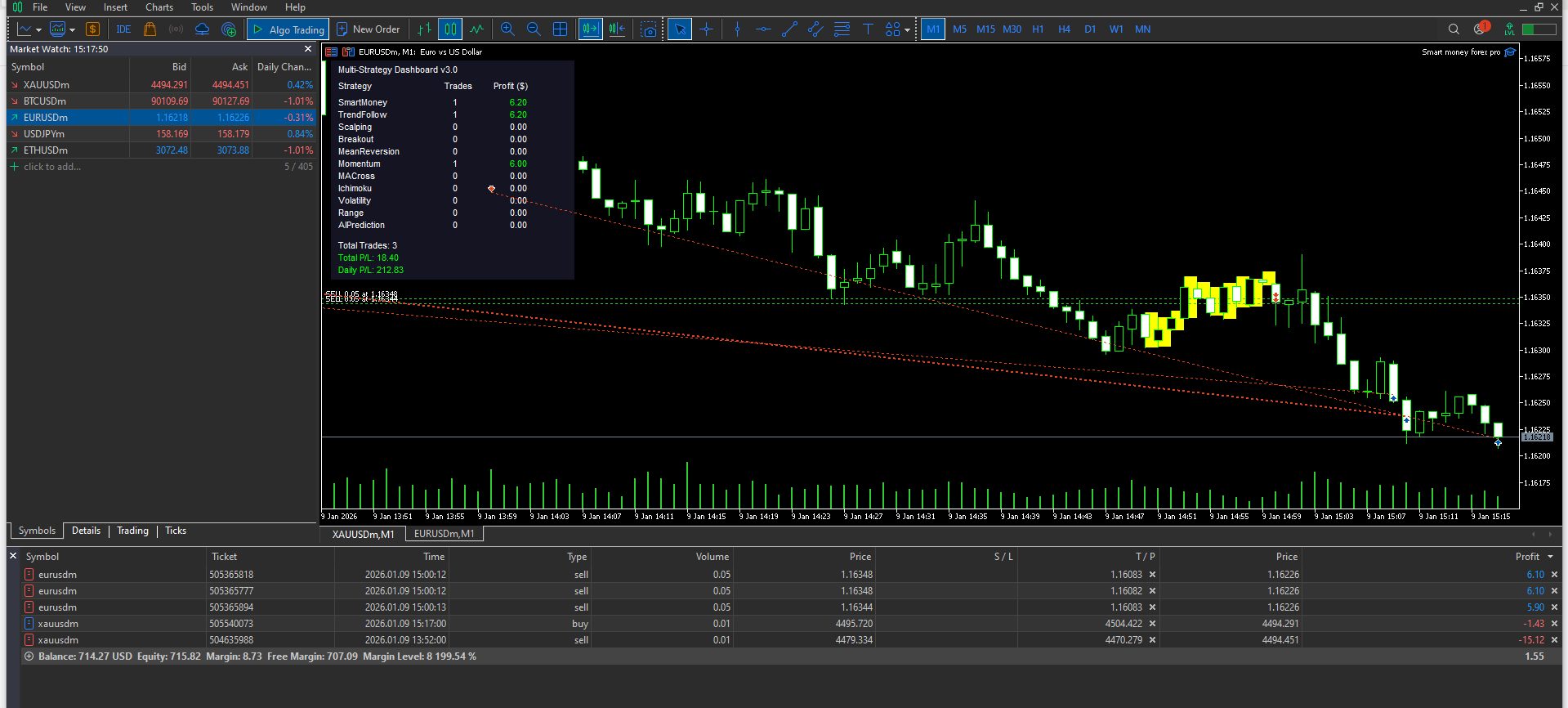Open the objects shapes dropdown arrow
The width and height of the screenshot is (1568, 708).
click(907, 30)
